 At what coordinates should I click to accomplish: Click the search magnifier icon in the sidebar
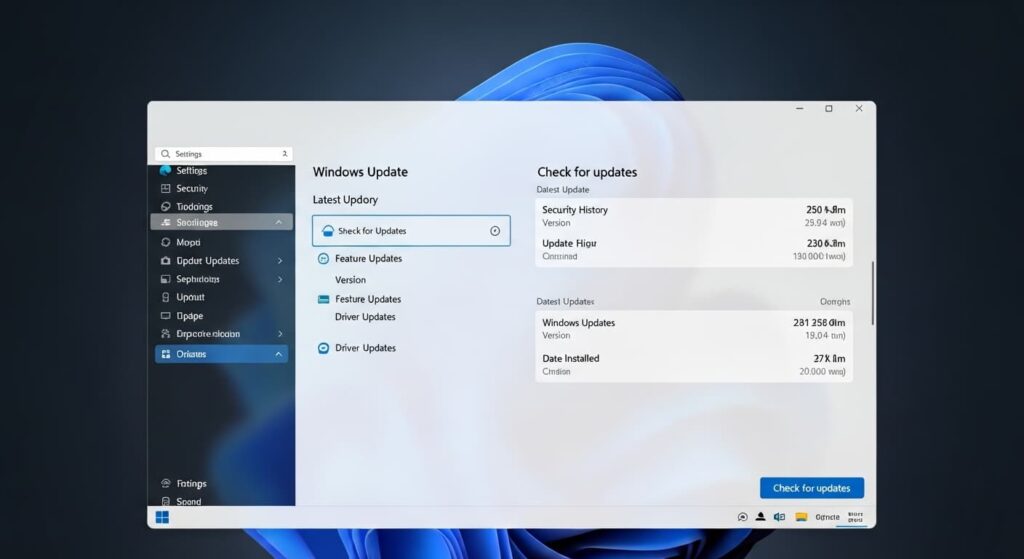pos(165,154)
